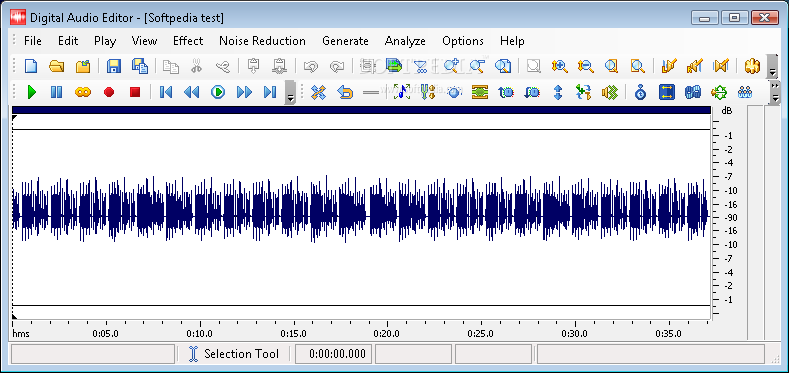The image size is (789, 373).
Task: Stop playback with red square button
Action: click(134, 92)
